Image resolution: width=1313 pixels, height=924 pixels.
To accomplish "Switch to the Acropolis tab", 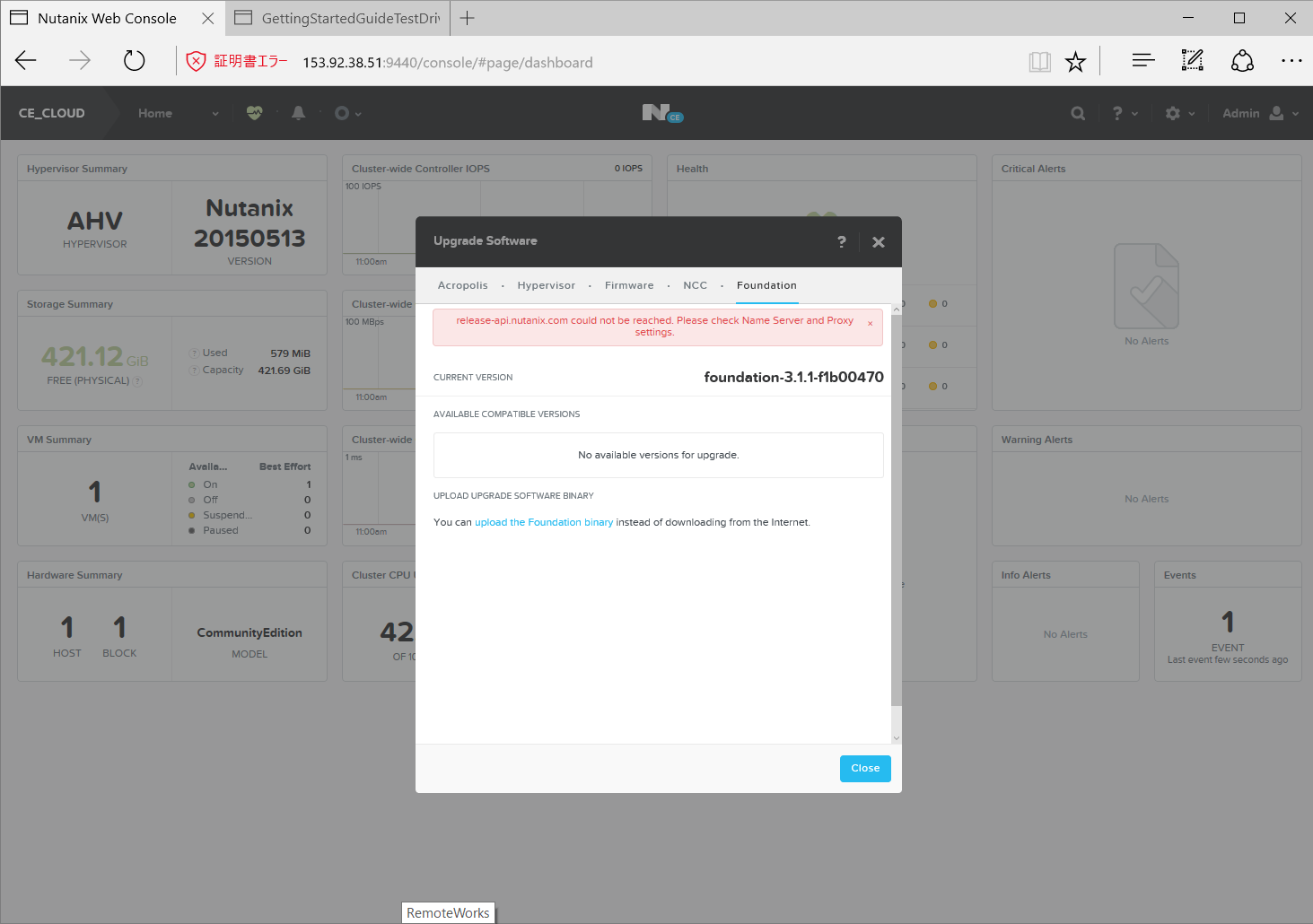I will click(463, 285).
